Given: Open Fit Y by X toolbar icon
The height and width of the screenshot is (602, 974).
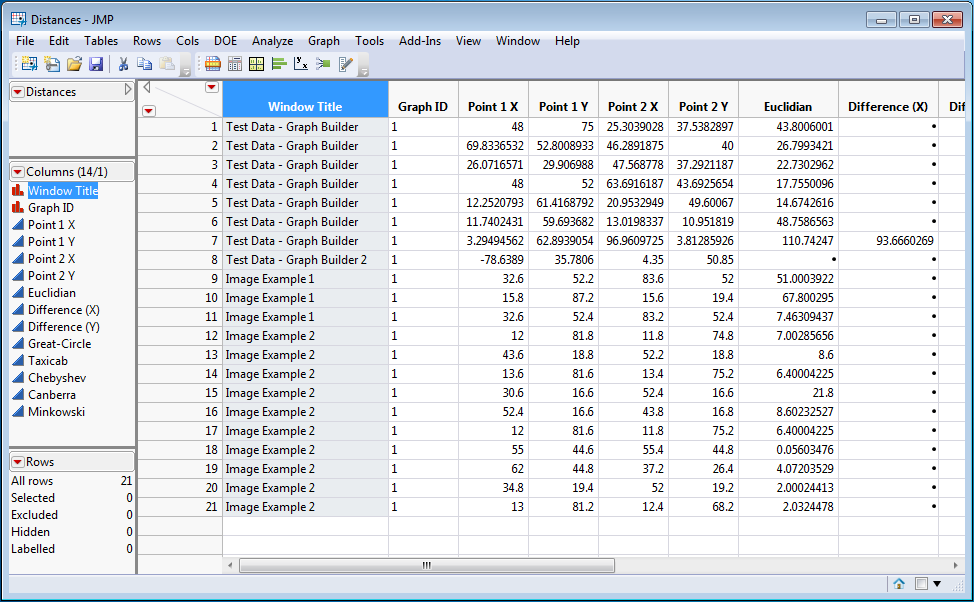Looking at the screenshot, I should pos(300,64).
